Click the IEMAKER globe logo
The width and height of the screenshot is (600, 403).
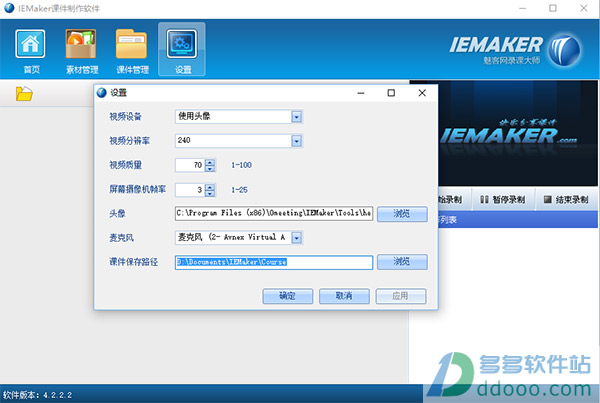tap(564, 50)
